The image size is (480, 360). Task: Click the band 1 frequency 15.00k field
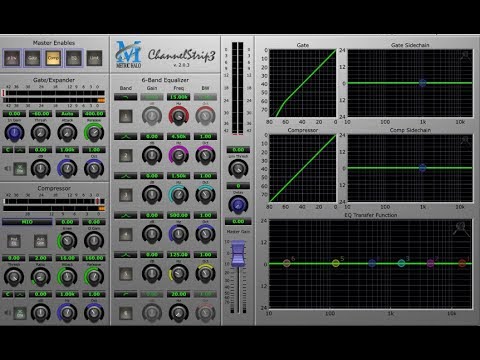179,97
